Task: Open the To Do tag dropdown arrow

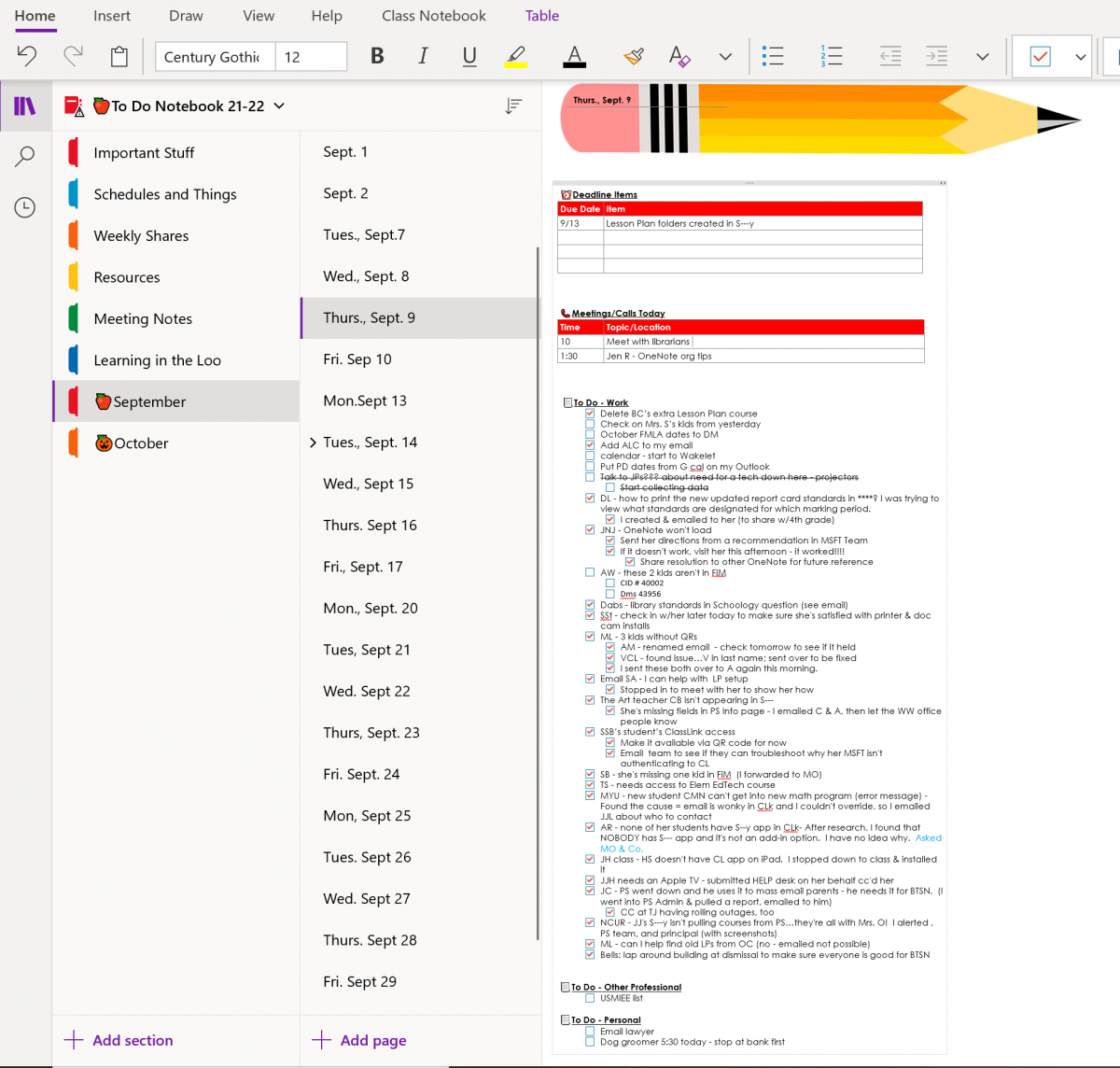Action: (1083, 56)
